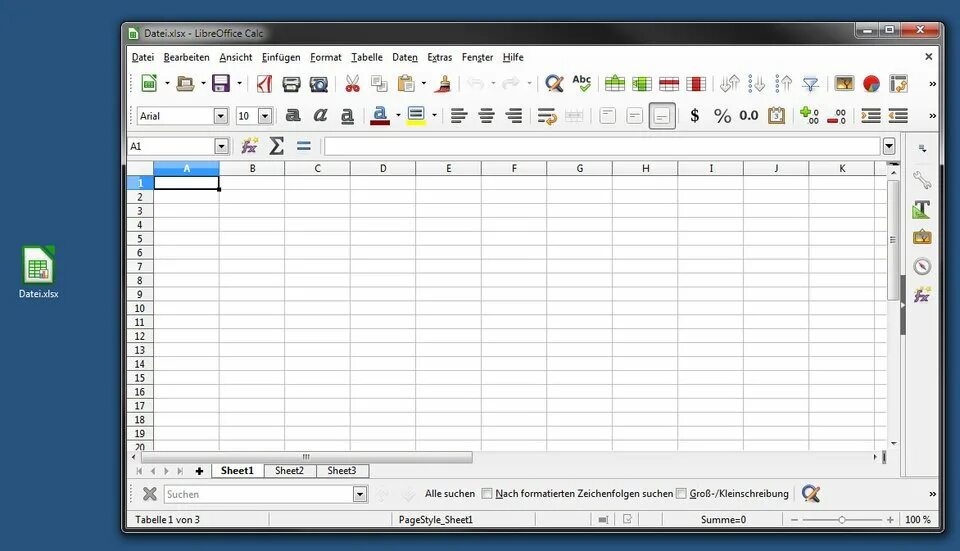Expand the Arial font name dropdown

pos(220,116)
